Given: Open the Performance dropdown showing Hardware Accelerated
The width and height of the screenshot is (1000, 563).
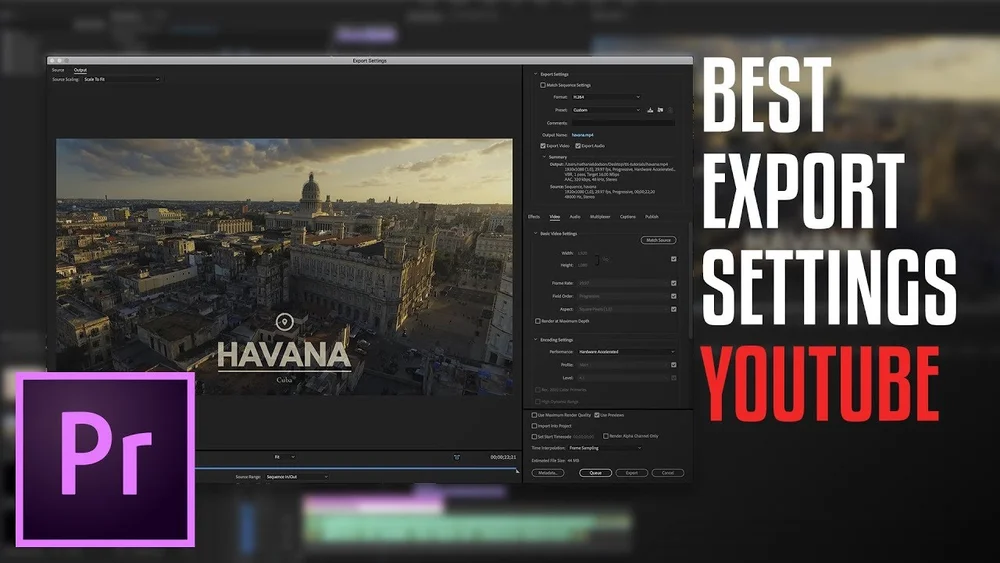Looking at the screenshot, I should [626, 352].
